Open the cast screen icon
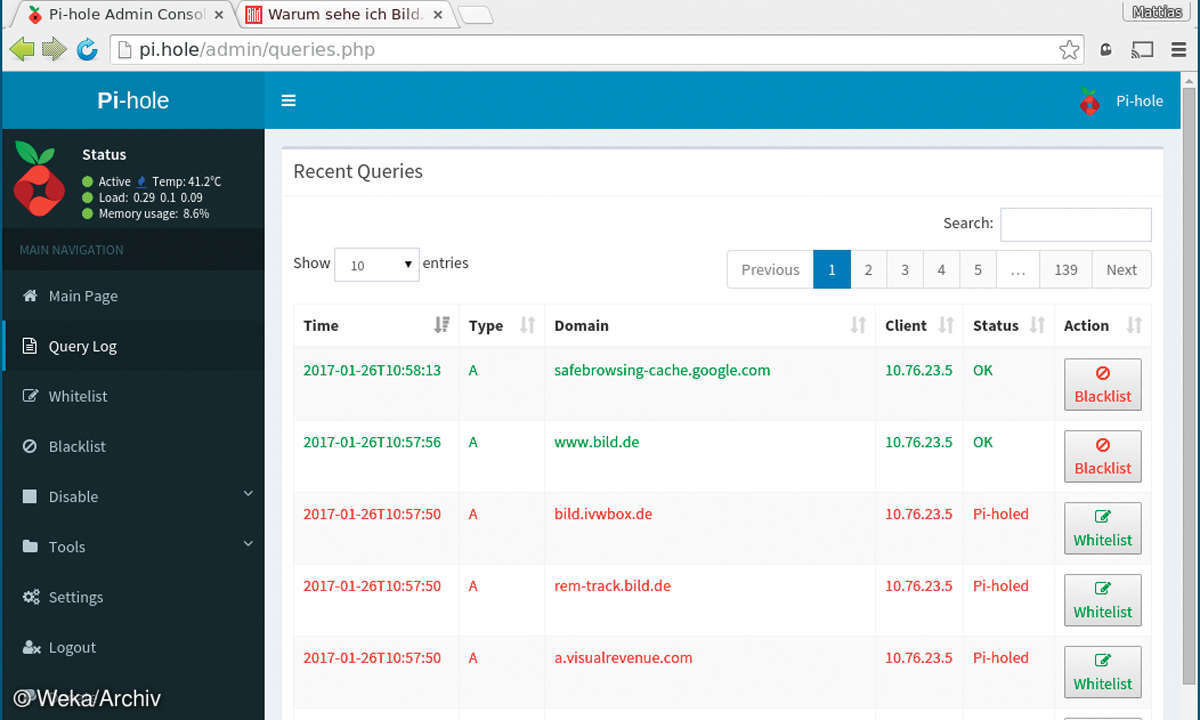 point(1142,49)
